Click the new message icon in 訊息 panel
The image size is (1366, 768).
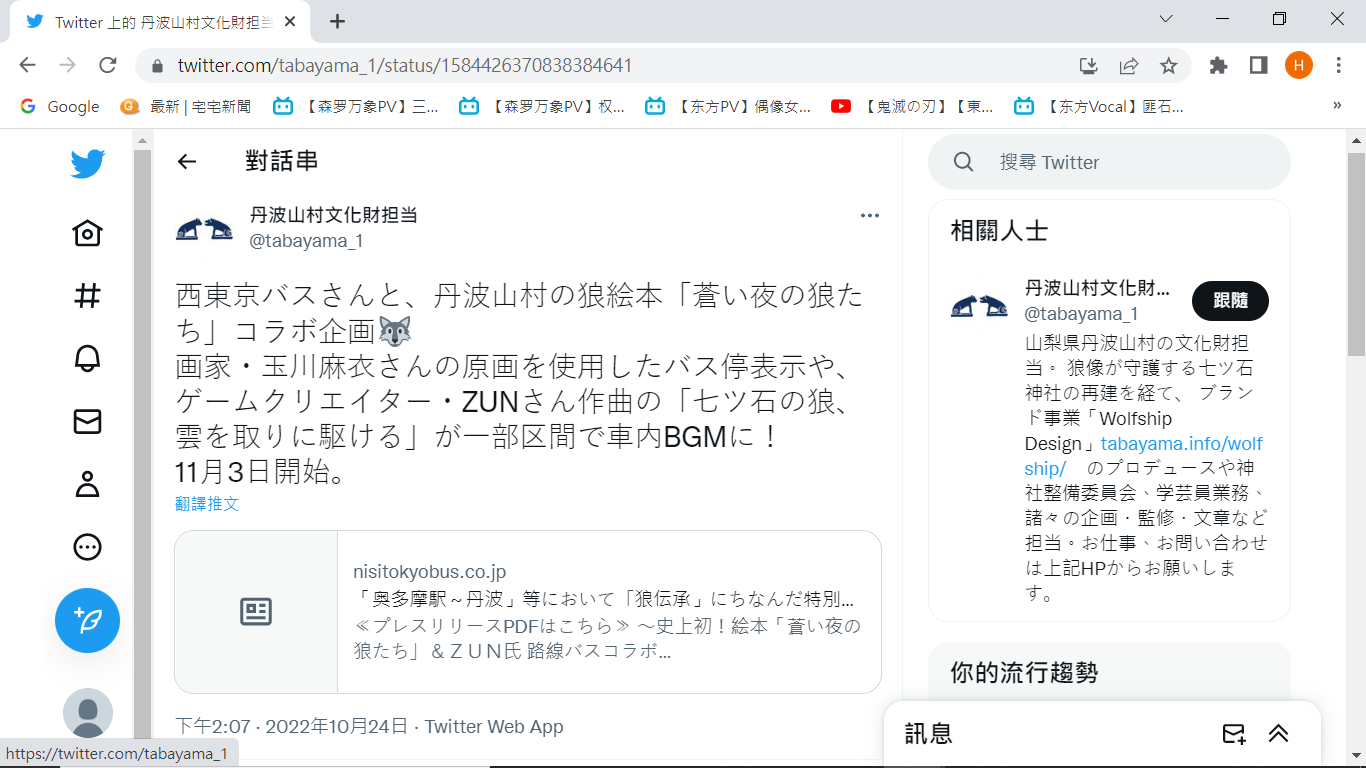click(x=1234, y=734)
